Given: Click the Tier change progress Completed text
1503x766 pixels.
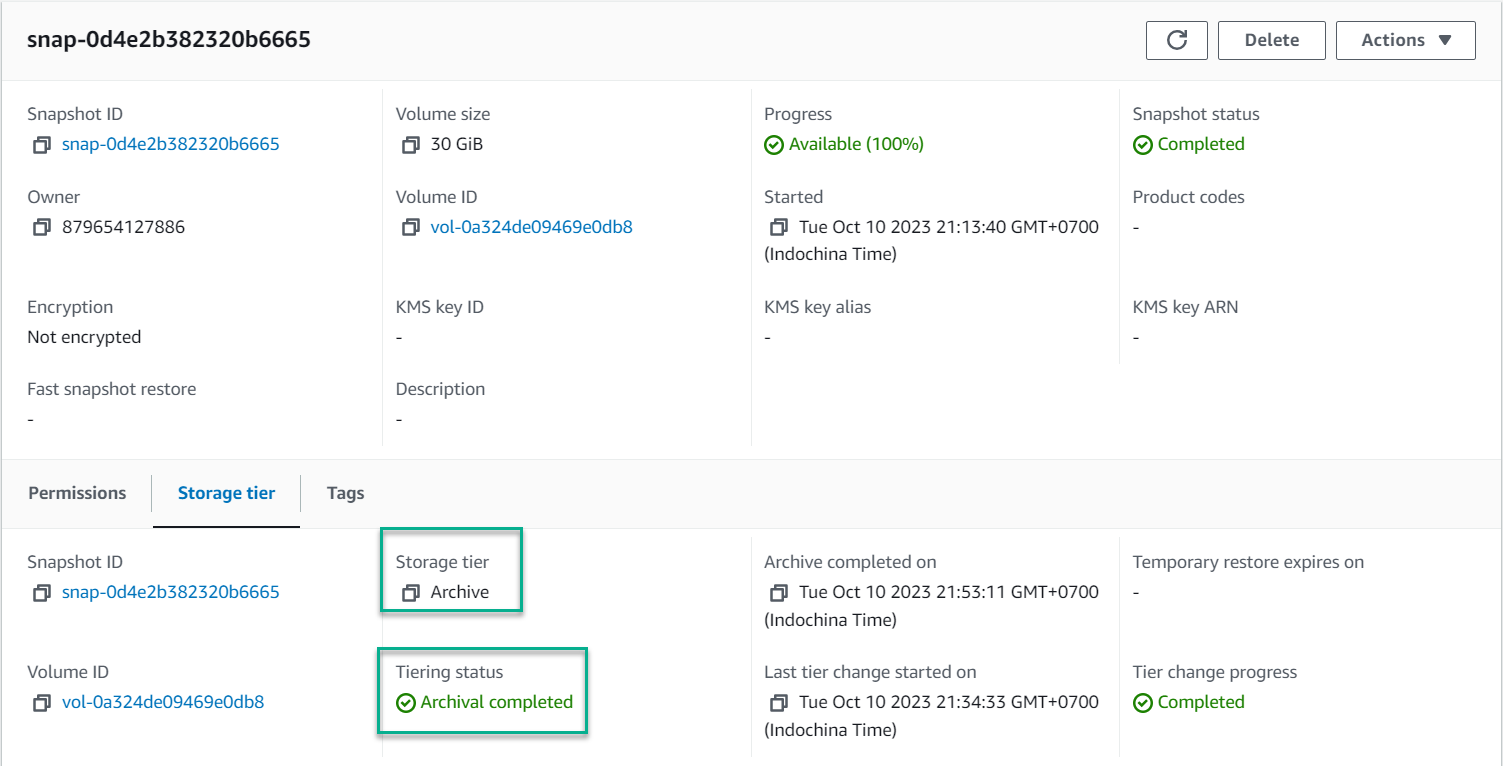Looking at the screenshot, I should [x=1201, y=702].
